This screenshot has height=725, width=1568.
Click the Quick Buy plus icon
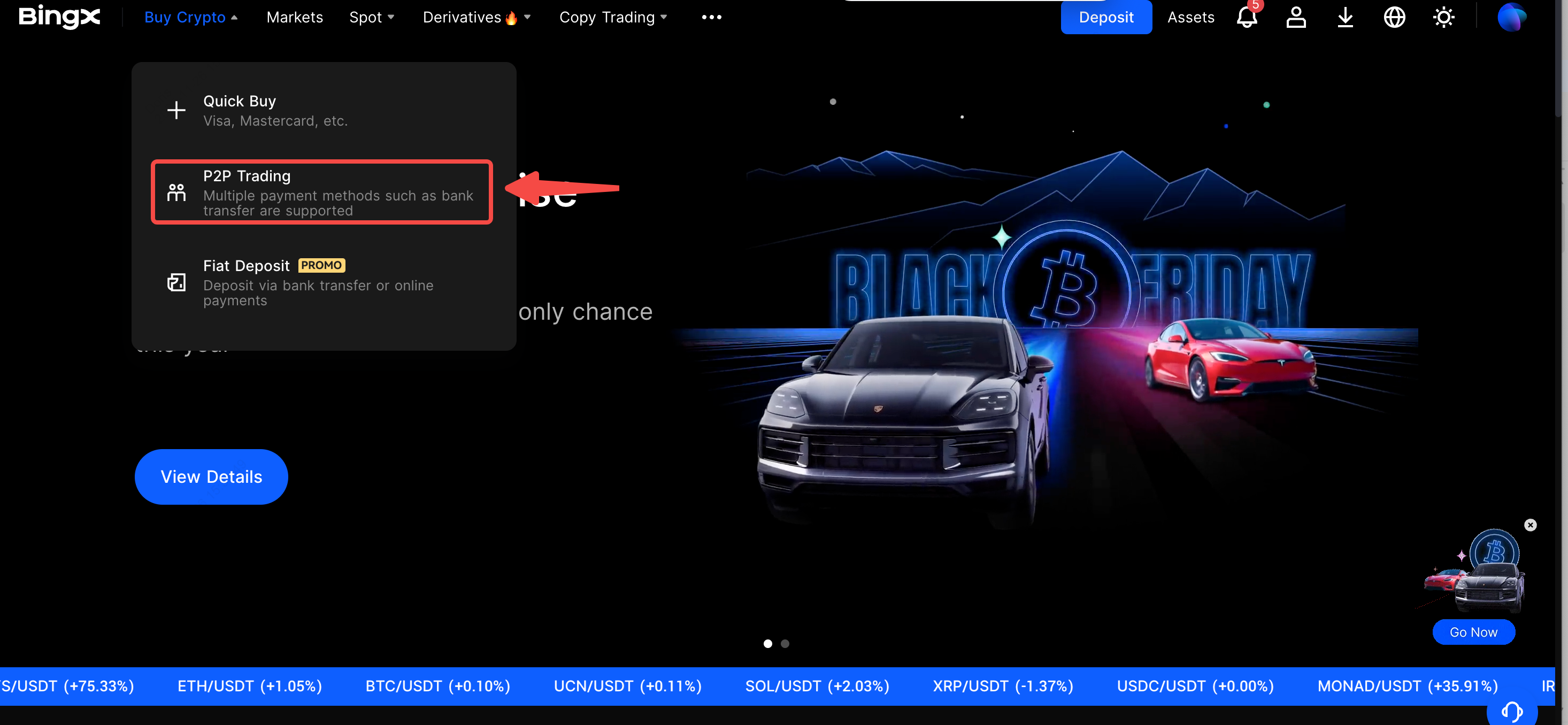[175, 110]
